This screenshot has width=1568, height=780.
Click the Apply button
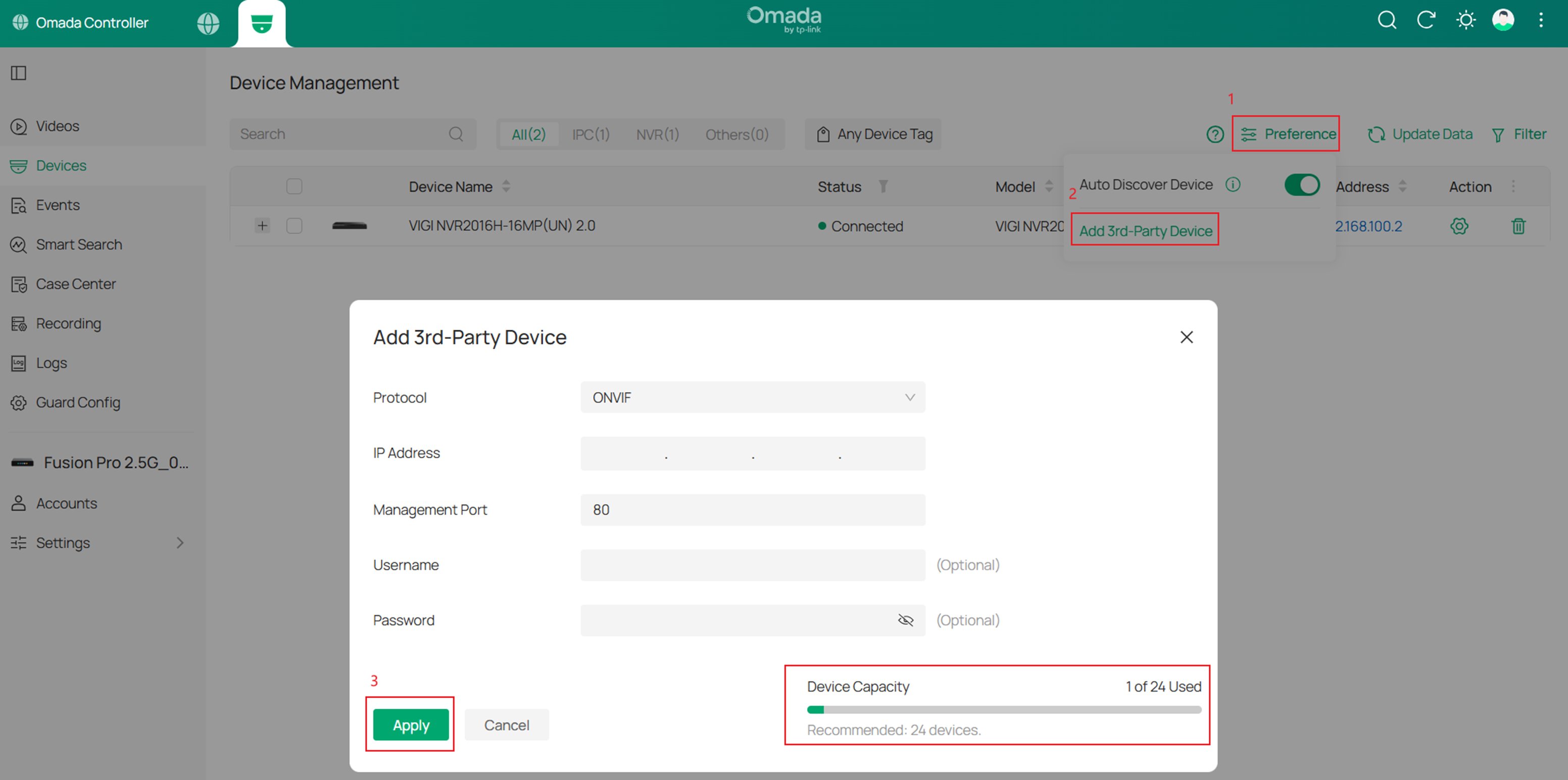[410, 724]
